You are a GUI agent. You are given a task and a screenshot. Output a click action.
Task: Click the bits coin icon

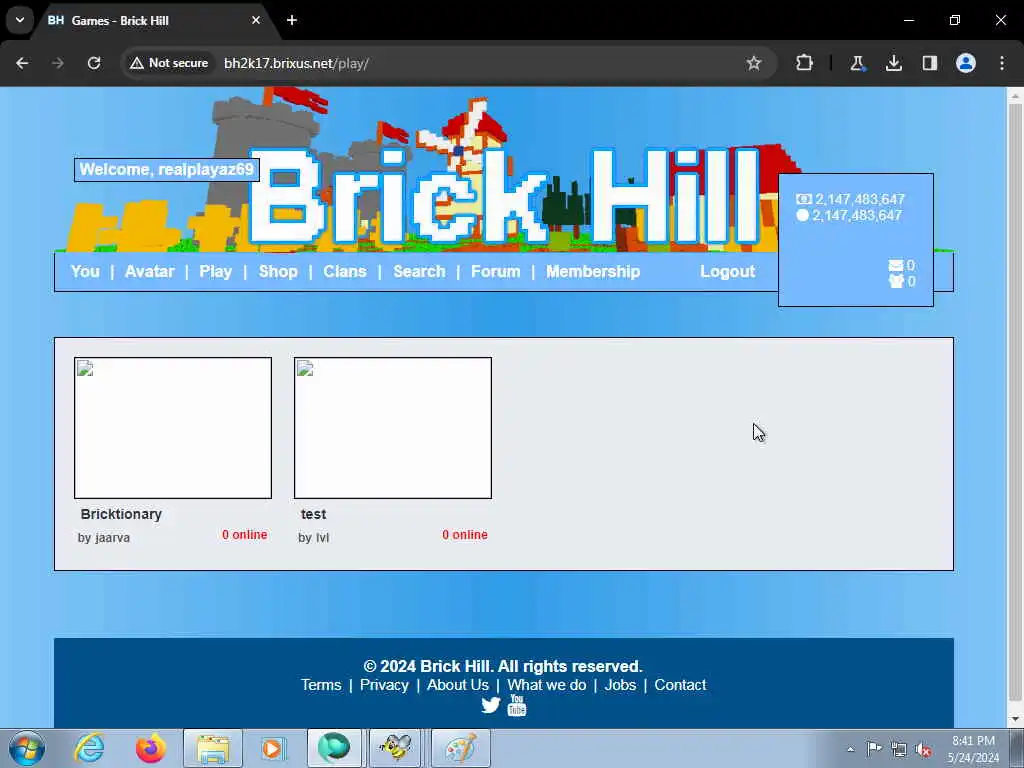click(x=803, y=215)
